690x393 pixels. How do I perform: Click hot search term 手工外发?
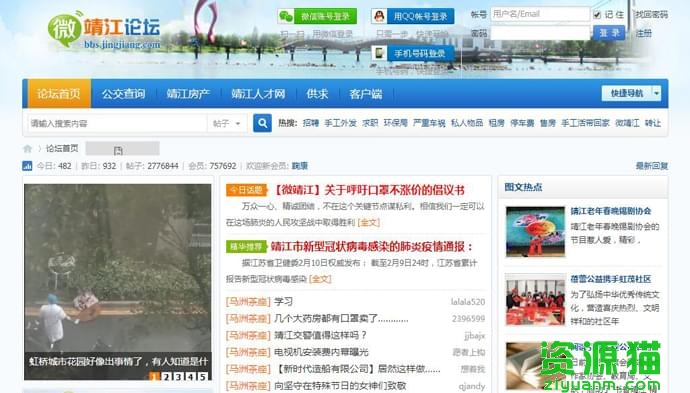pos(341,123)
